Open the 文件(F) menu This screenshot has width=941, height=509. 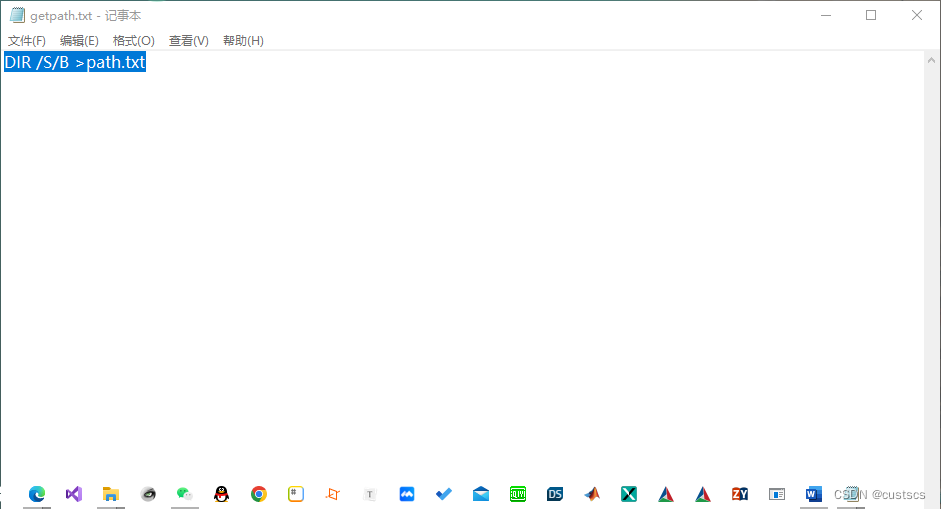click(26, 41)
